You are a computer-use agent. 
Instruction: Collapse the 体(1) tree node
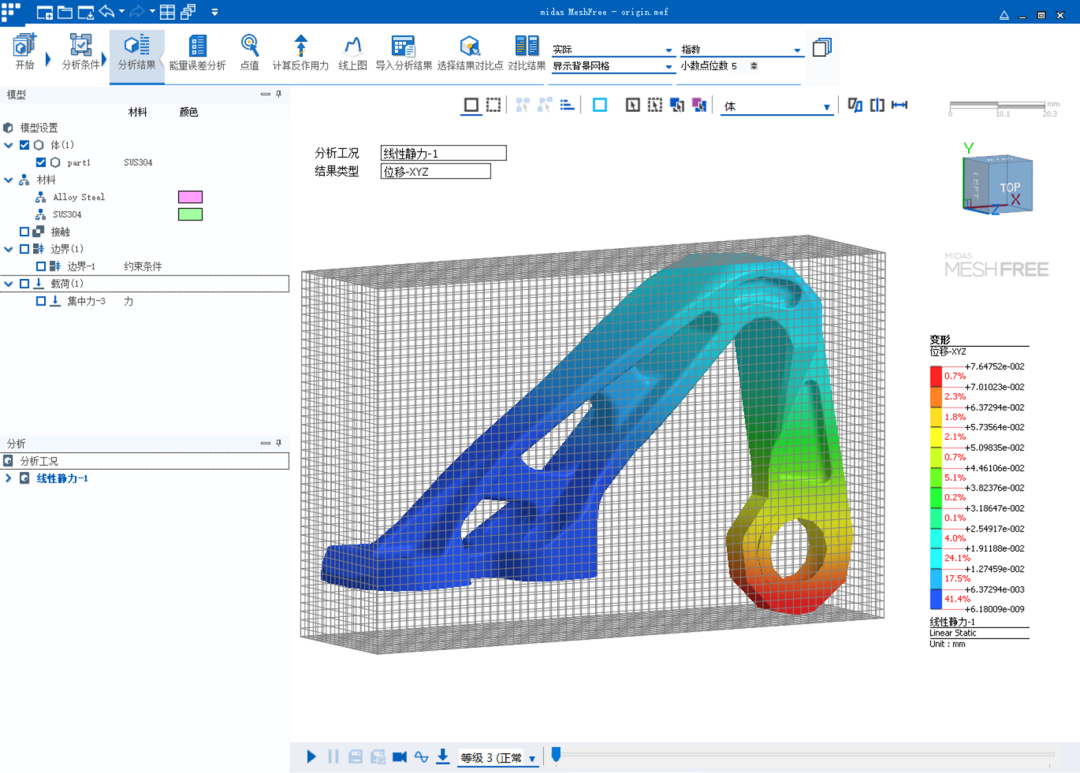(9, 145)
